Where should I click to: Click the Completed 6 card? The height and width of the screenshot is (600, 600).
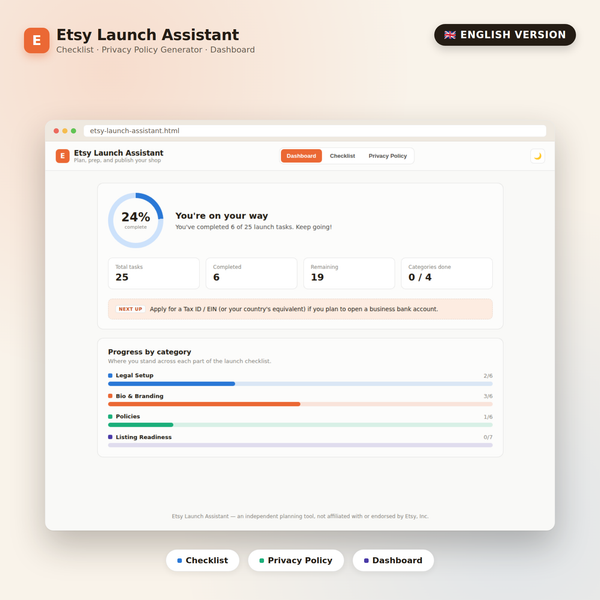251,273
